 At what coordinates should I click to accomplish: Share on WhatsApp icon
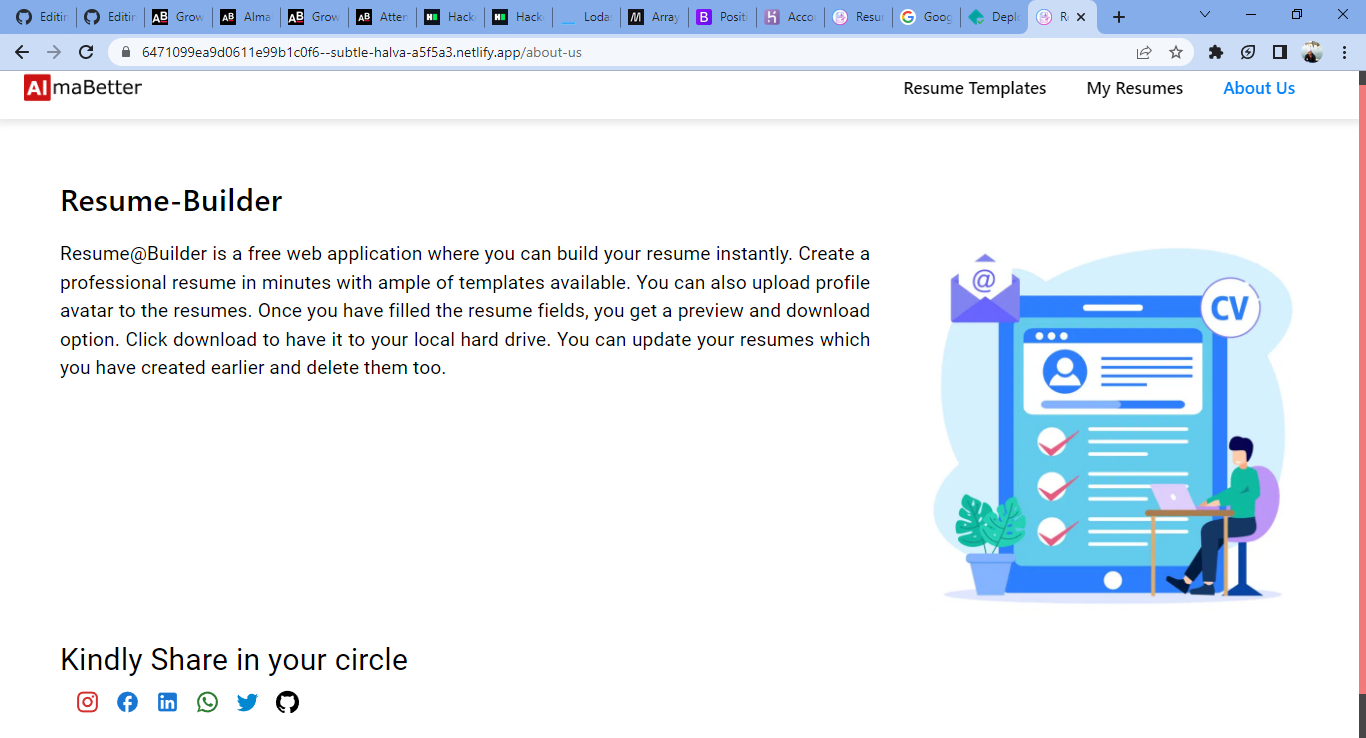click(207, 702)
